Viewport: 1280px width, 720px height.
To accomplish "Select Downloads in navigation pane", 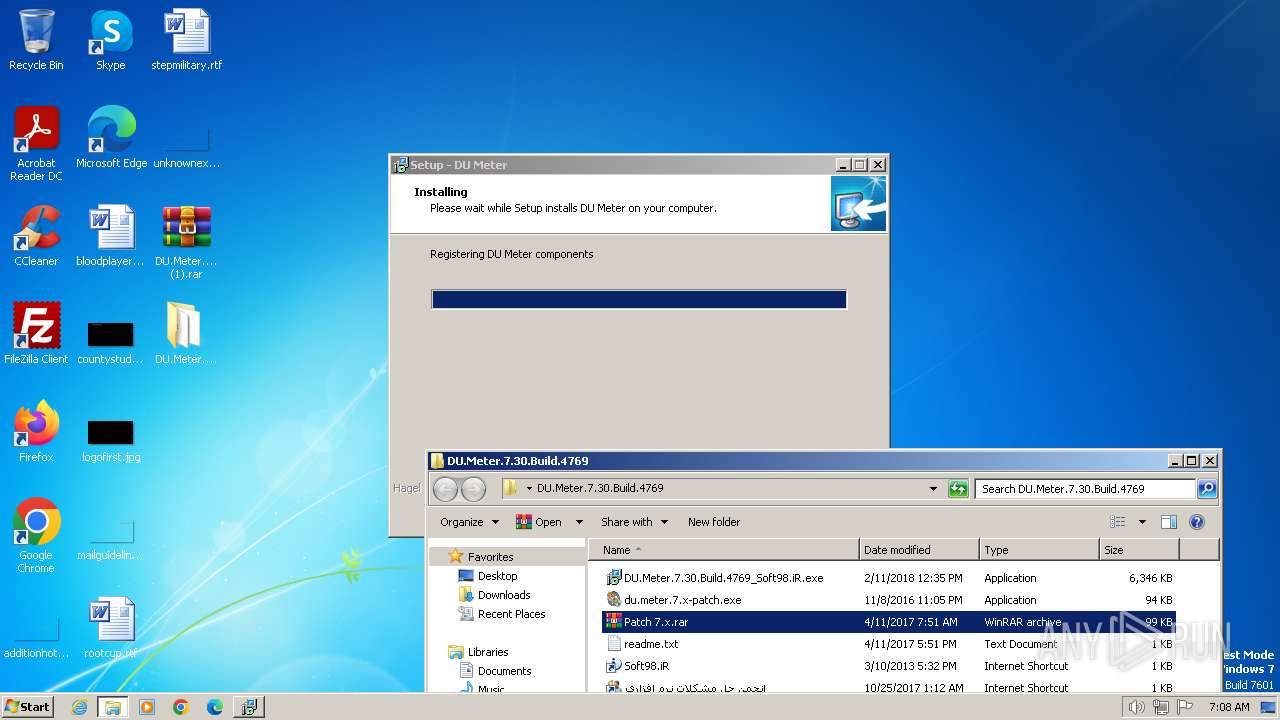I will click(x=504, y=595).
